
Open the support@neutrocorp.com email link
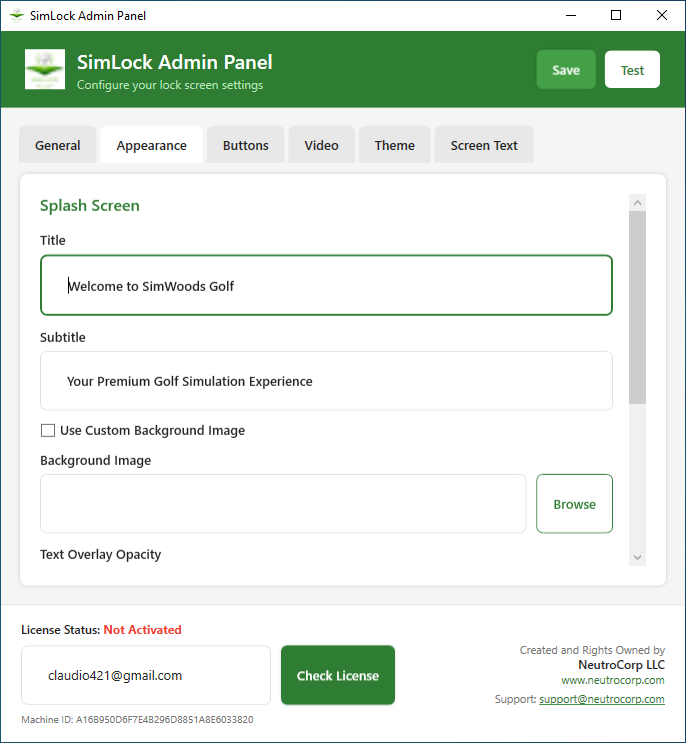pos(601,700)
